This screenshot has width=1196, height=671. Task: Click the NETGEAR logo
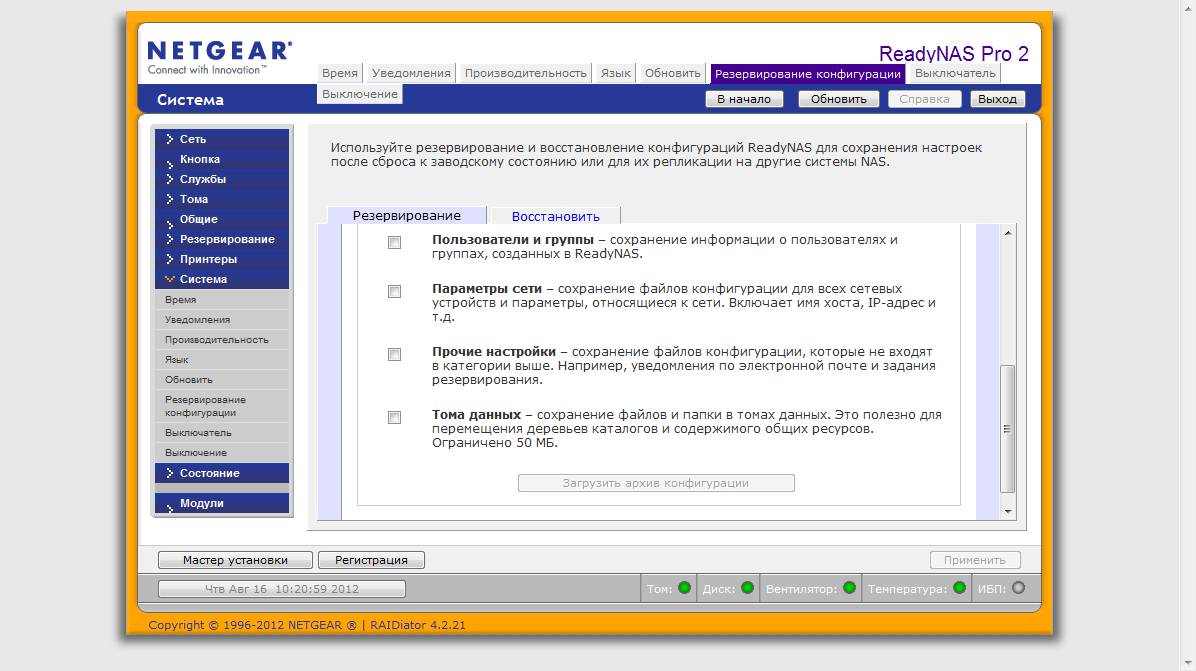point(220,58)
